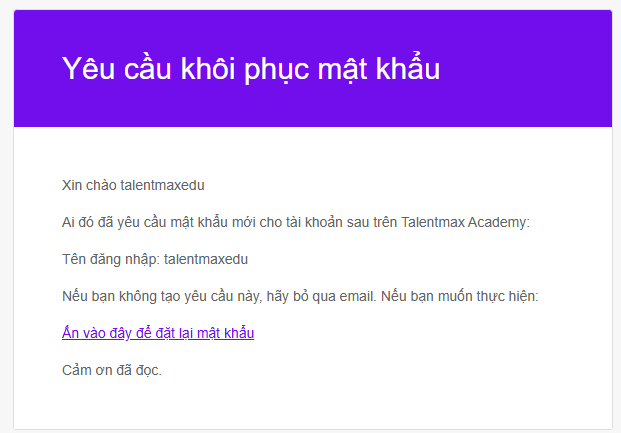Click the phrase "Nếu bạn muốn thực hiện:"

(475, 296)
